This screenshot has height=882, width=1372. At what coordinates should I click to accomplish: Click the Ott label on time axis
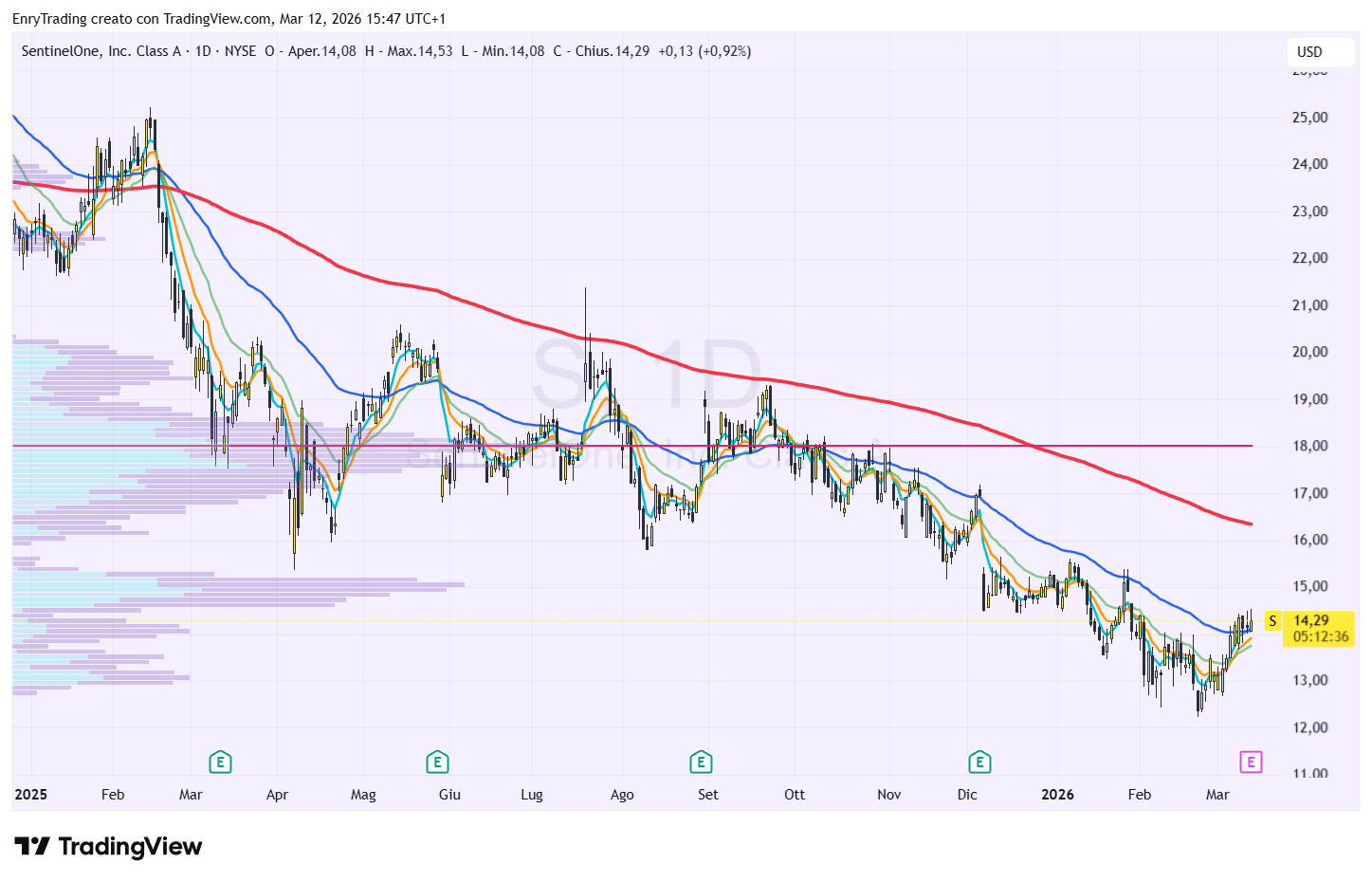[x=795, y=795]
